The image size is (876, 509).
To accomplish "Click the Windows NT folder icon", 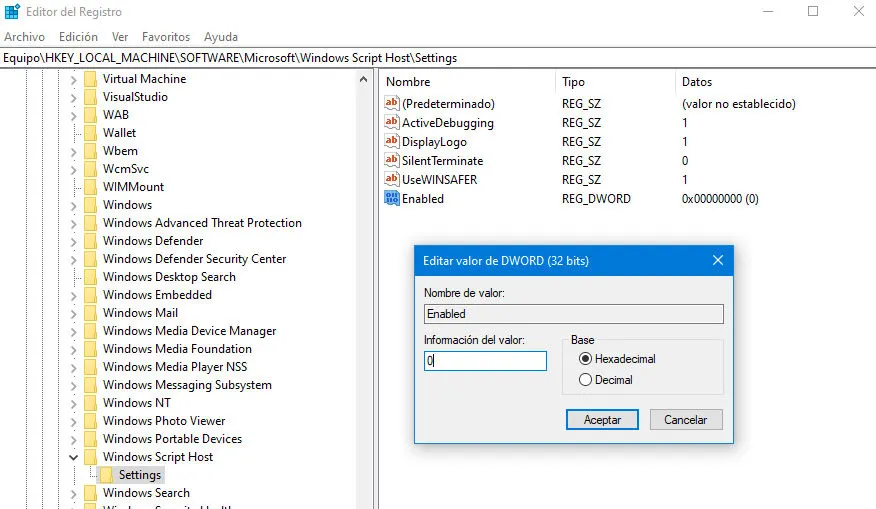I will pyautogui.click(x=91, y=403).
